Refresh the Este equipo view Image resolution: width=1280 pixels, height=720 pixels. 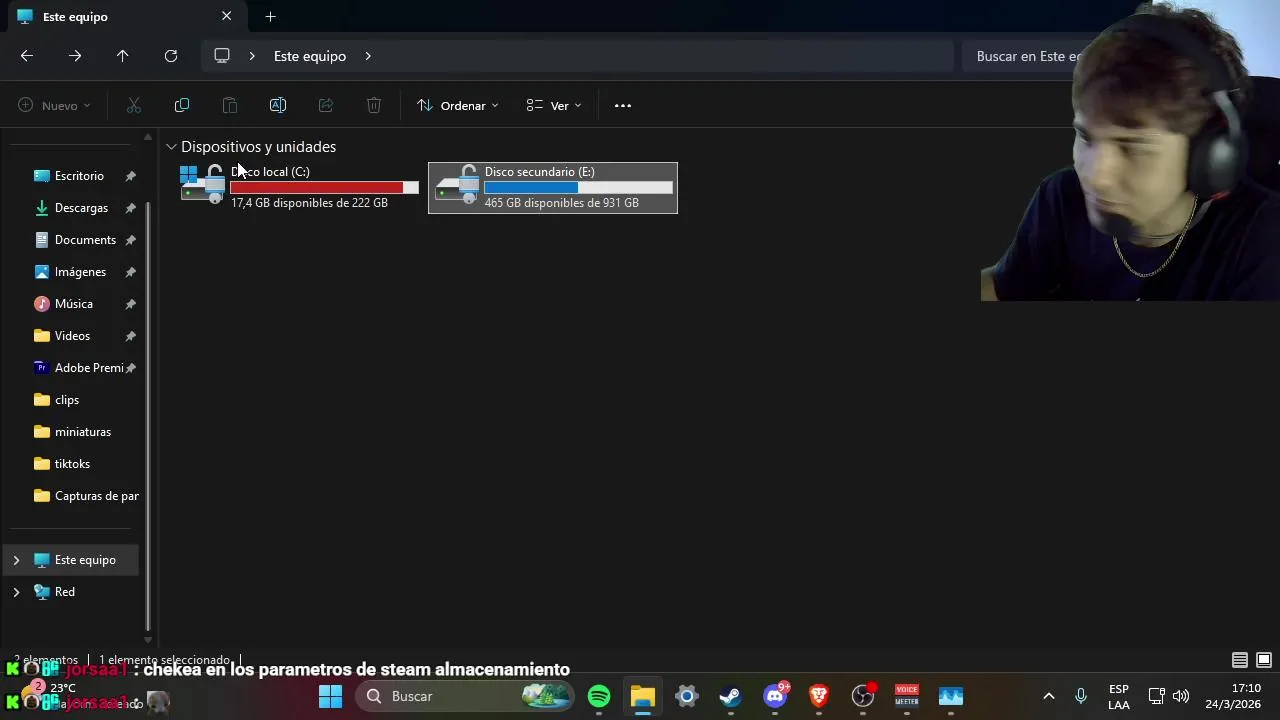[171, 56]
